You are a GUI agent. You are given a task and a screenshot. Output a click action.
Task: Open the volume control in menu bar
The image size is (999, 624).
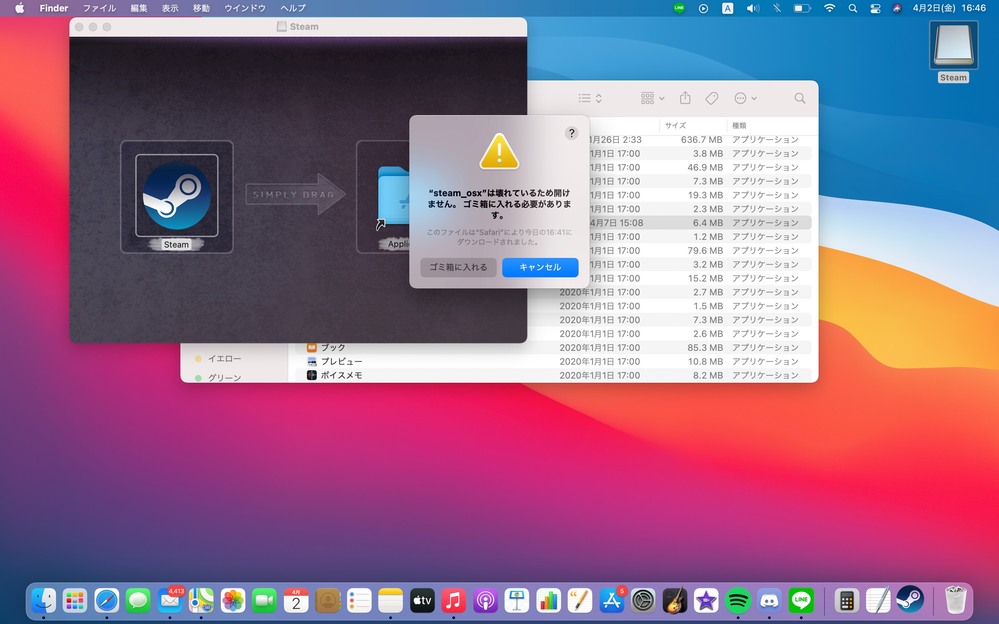pos(752,8)
